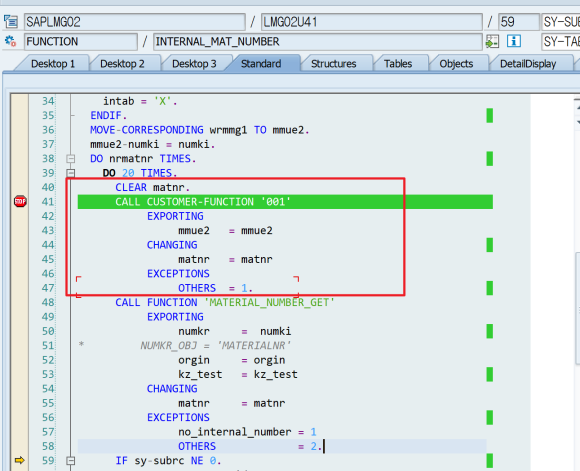Click the highlighted CALL CUSTOMER-FUNCTION '001' line
The width and height of the screenshot is (580, 471).
[x=285, y=202]
